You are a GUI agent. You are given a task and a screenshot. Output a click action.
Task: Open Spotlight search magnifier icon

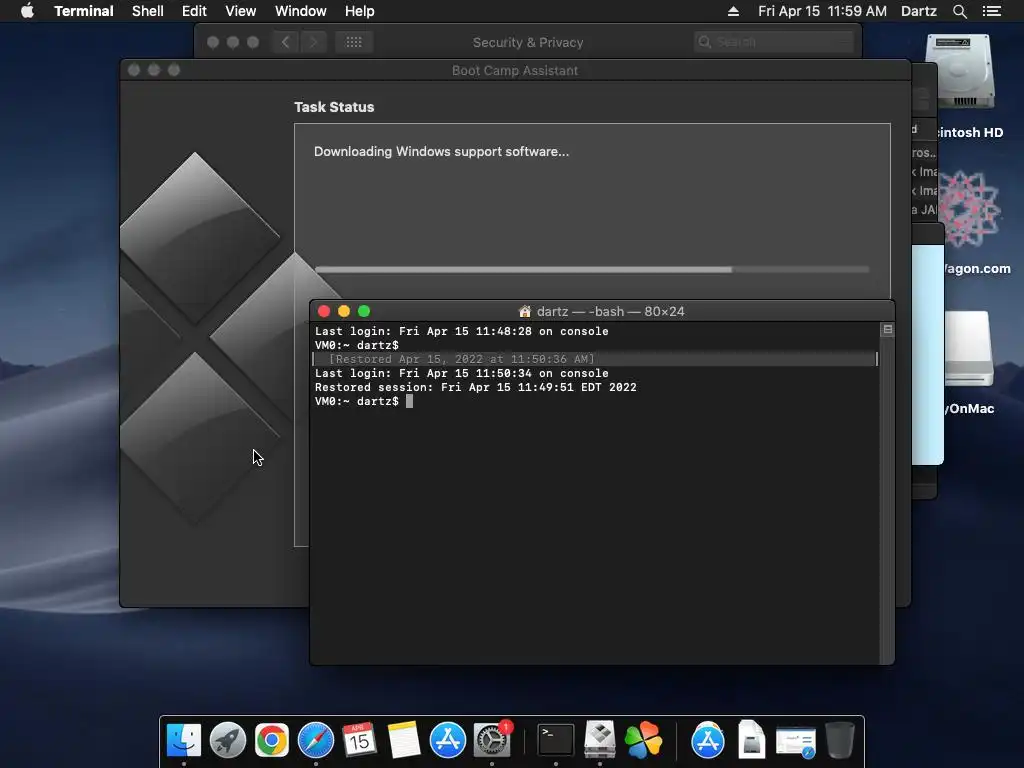pos(959,11)
